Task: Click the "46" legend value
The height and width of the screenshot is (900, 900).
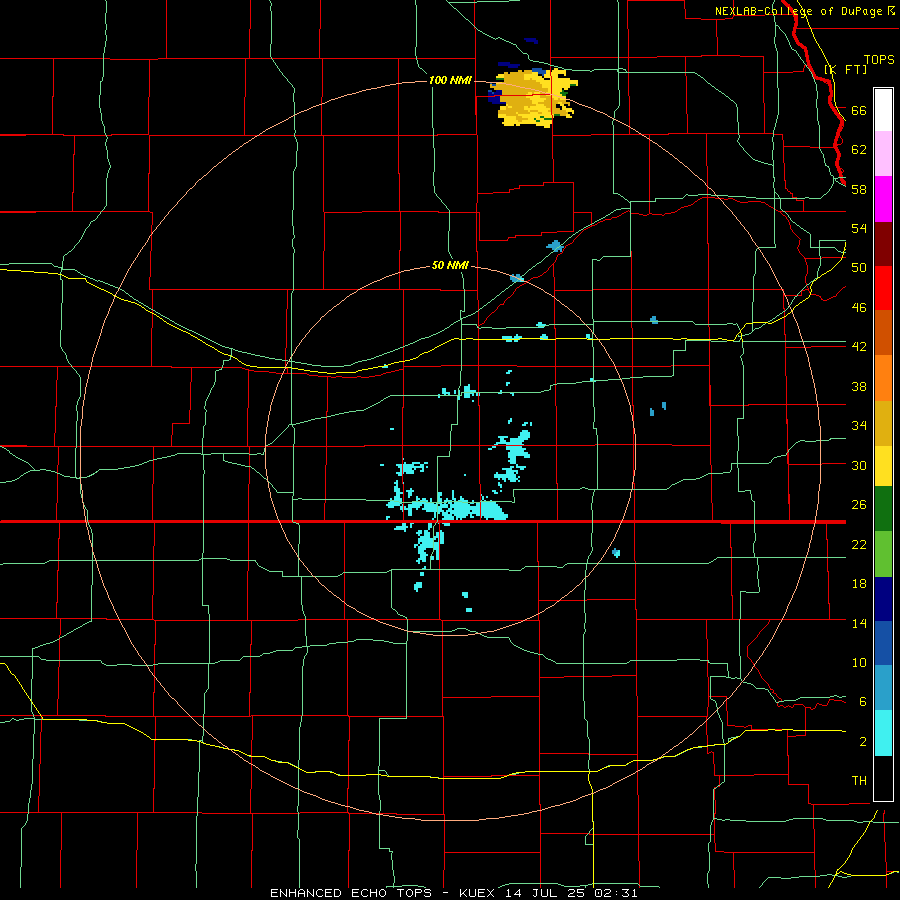Action: 859,308
